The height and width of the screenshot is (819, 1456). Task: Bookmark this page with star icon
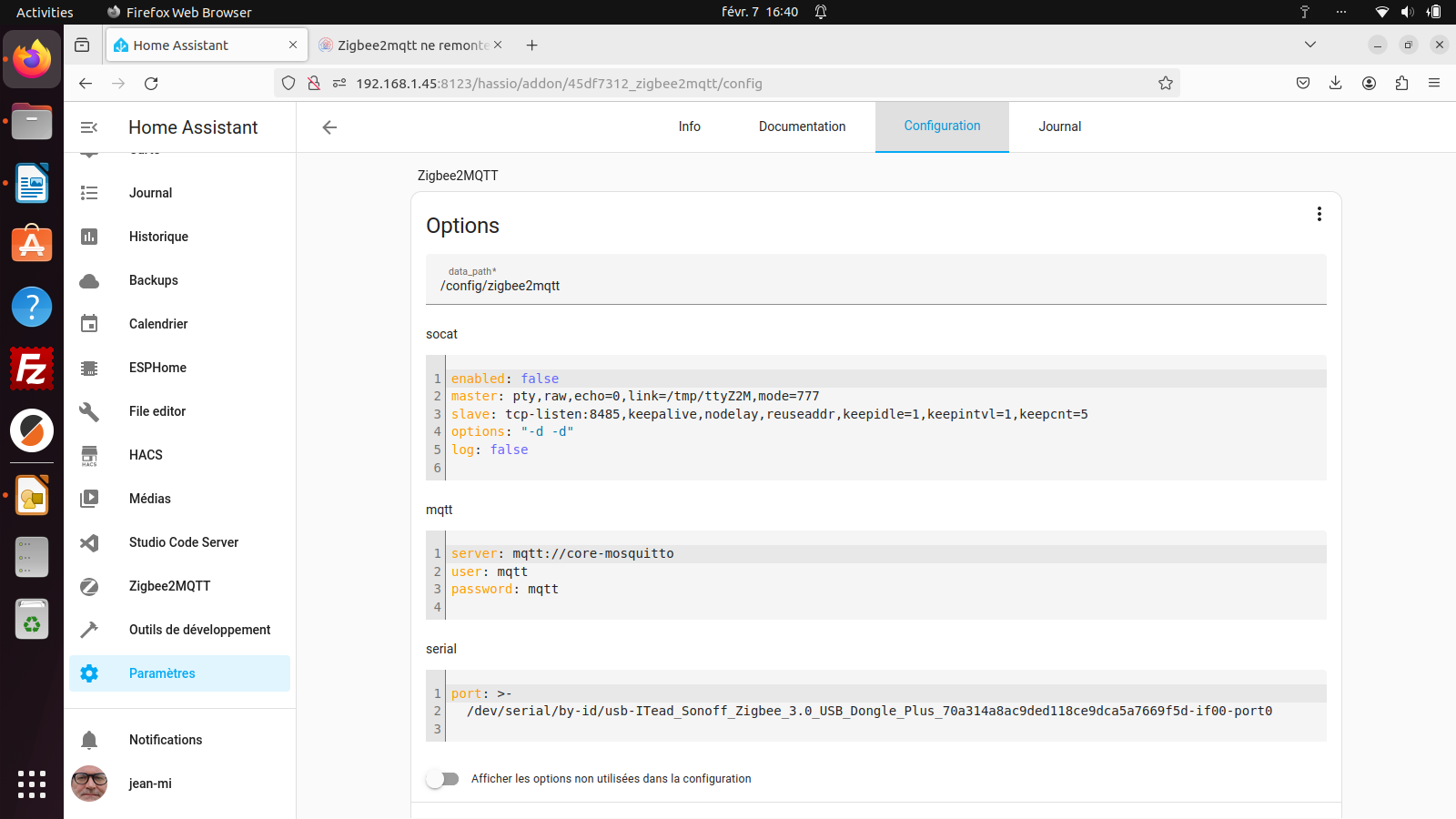(1166, 83)
